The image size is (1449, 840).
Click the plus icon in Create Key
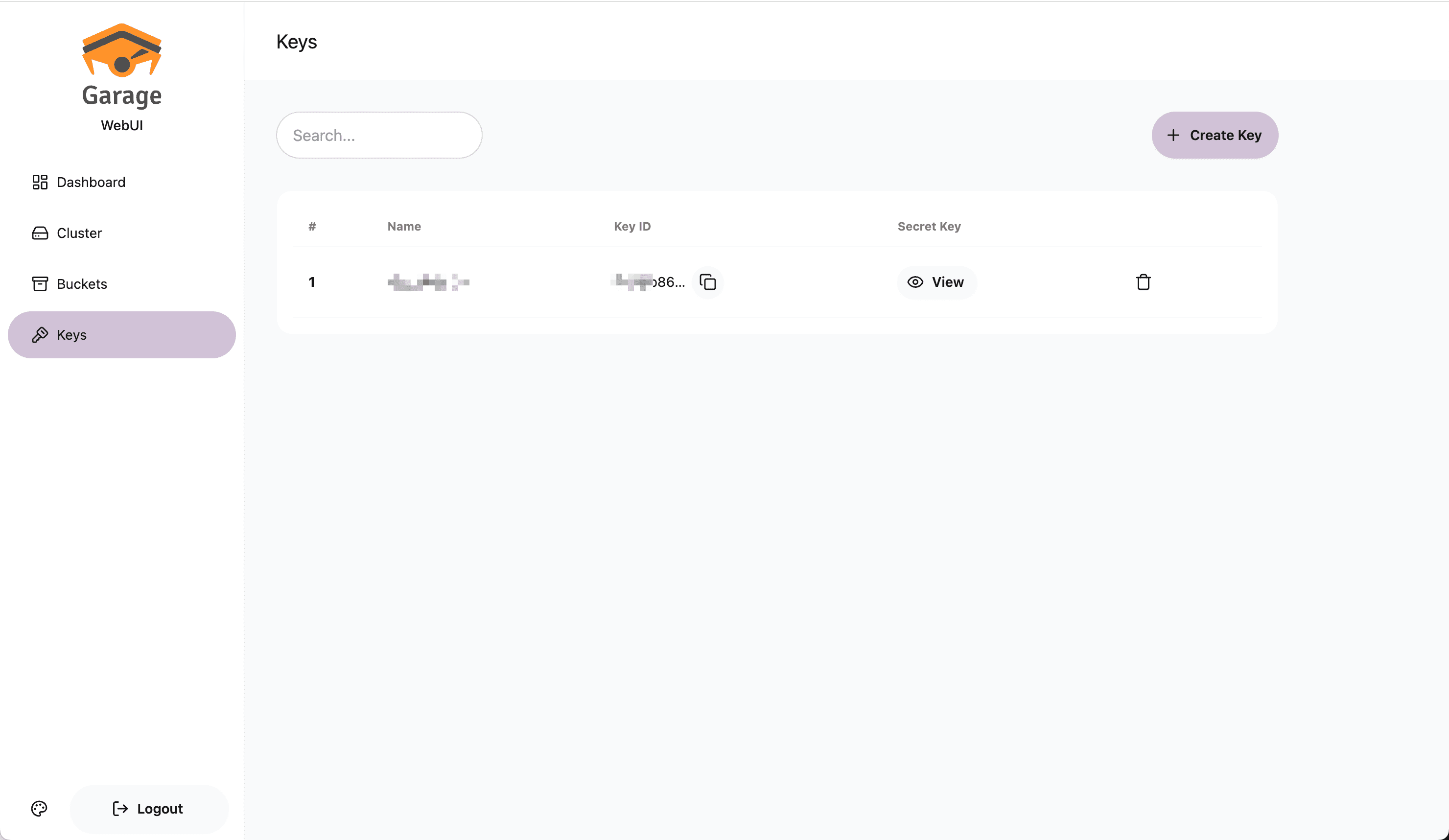1173,135
